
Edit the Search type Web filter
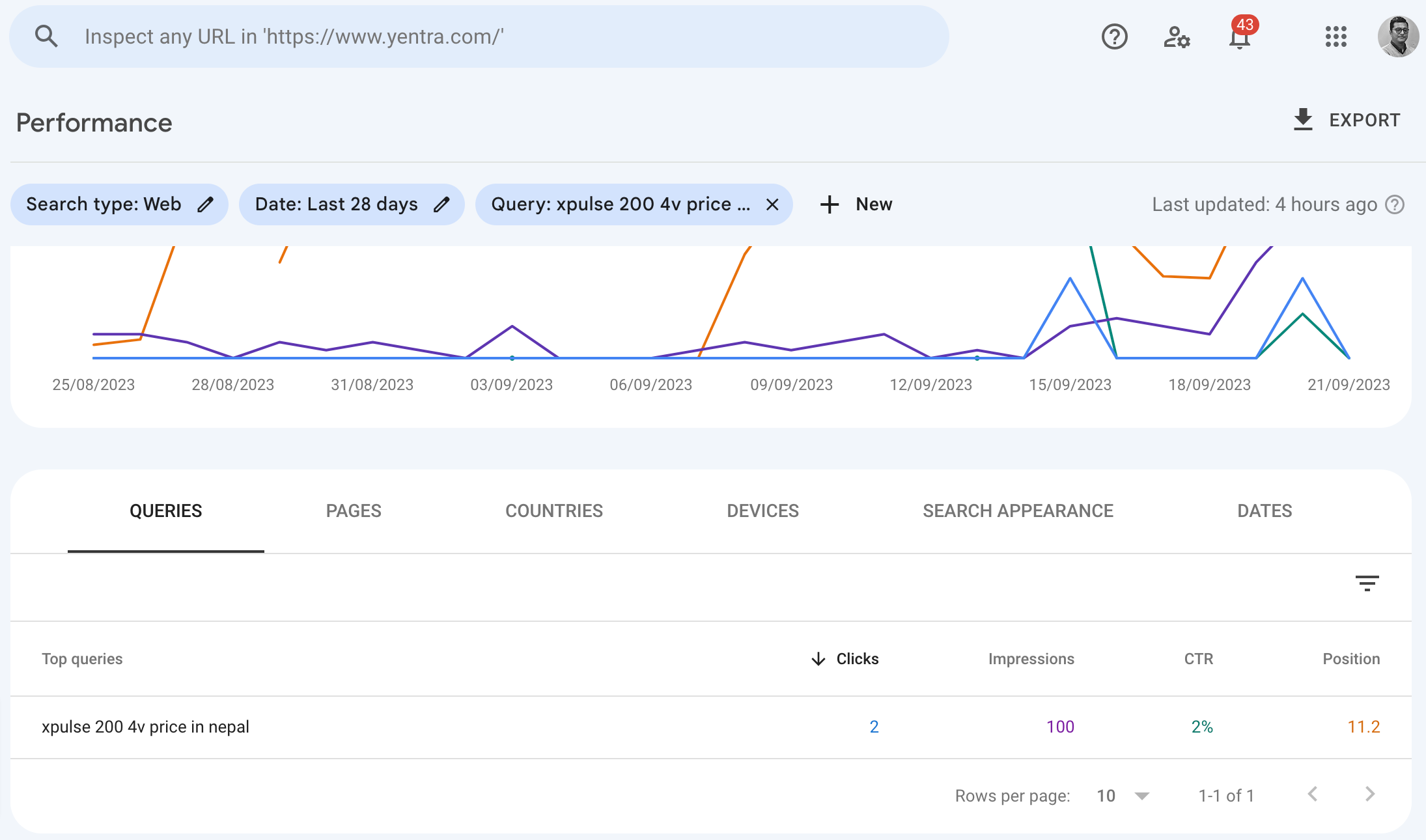(205, 204)
